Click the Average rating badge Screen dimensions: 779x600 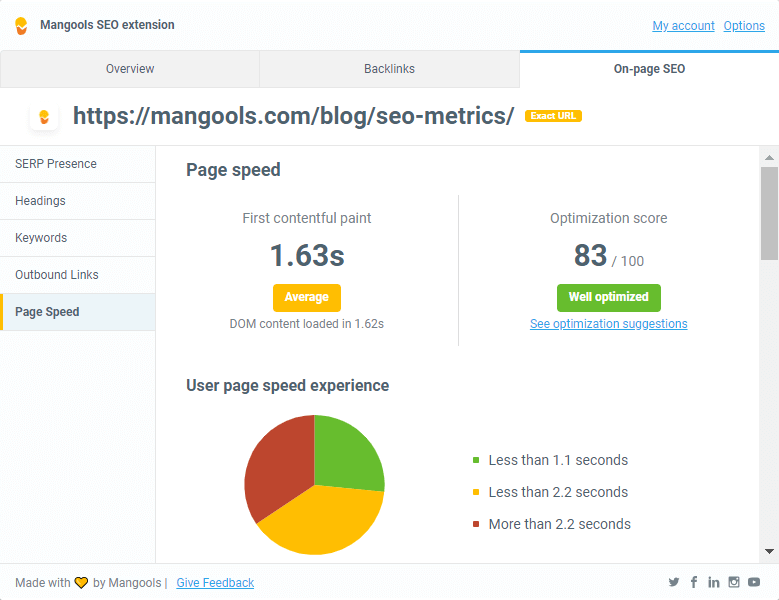point(307,298)
